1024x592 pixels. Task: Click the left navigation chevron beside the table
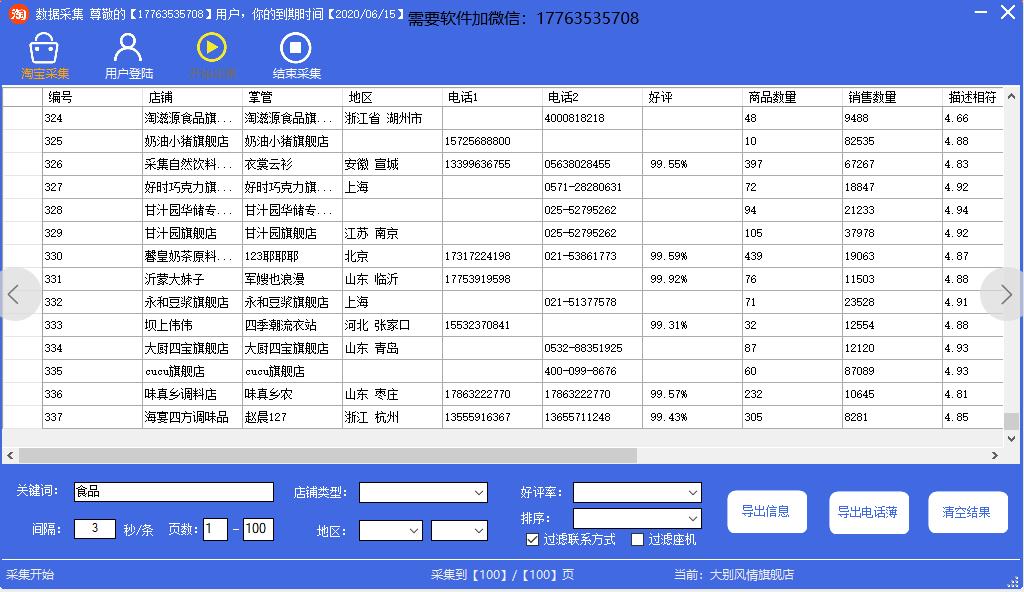[x=16, y=294]
